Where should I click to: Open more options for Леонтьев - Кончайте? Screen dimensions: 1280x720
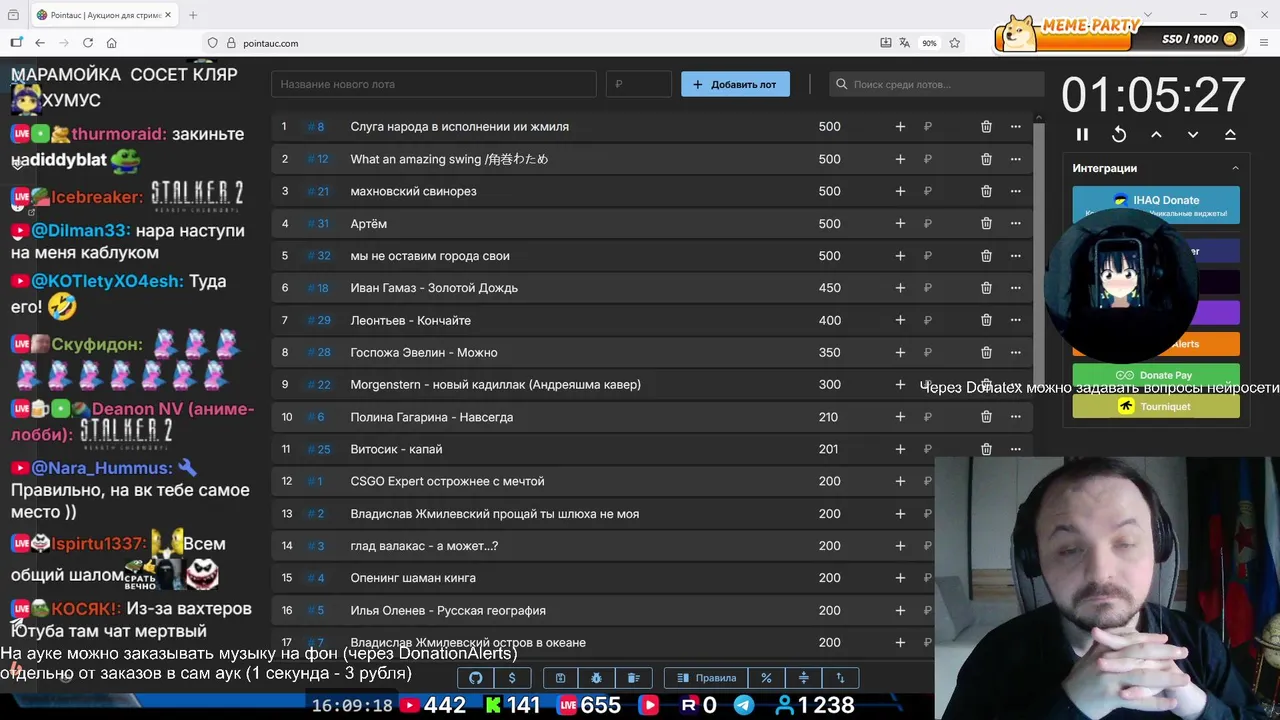1016,320
